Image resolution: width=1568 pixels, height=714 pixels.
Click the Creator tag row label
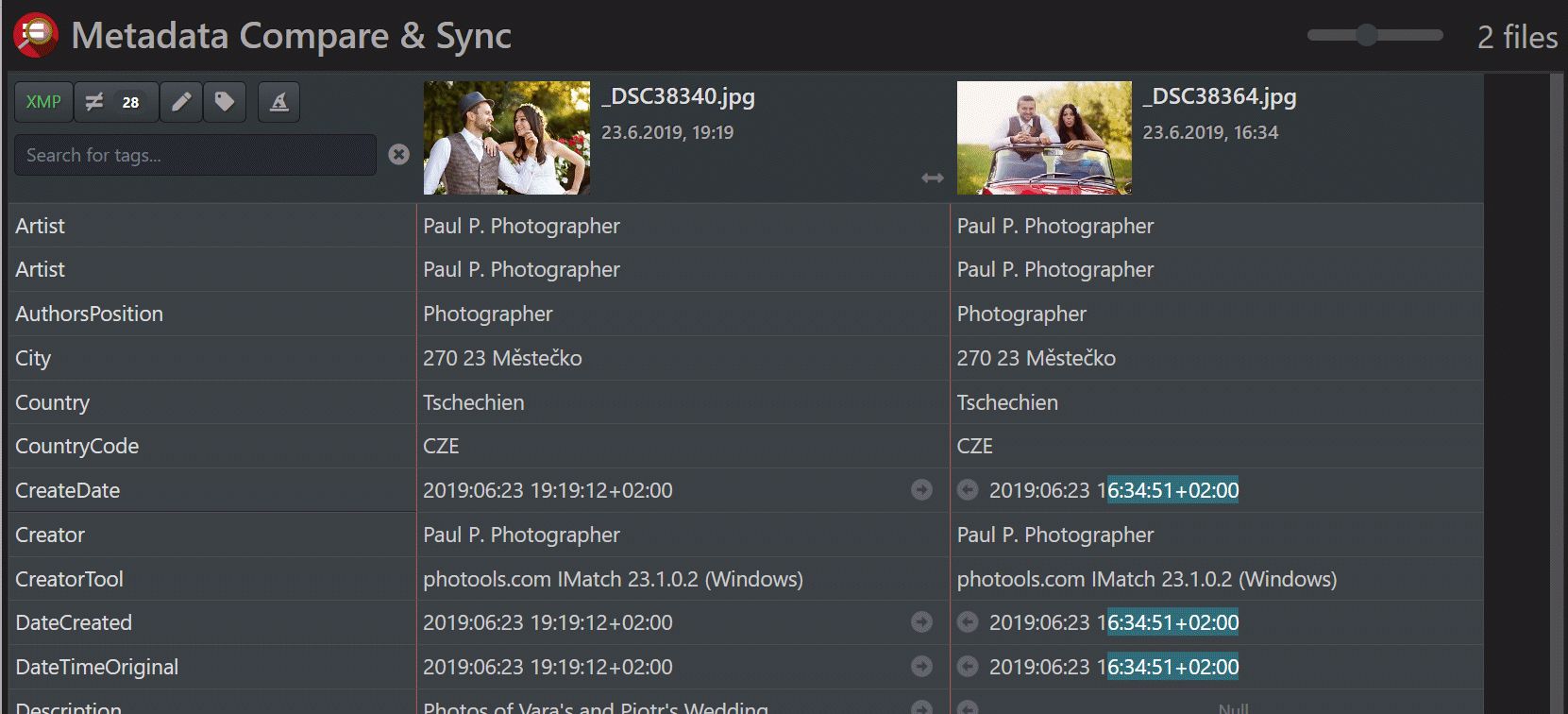[x=50, y=535]
